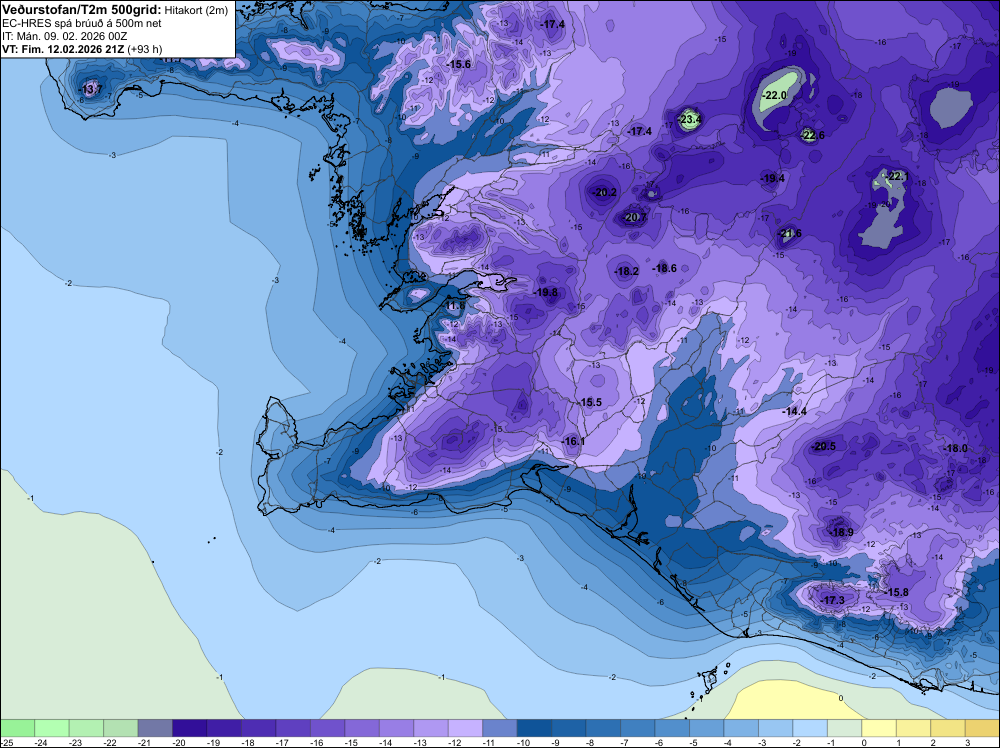
Task: Select the -15.8 temperature value
Action: tap(897, 592)
